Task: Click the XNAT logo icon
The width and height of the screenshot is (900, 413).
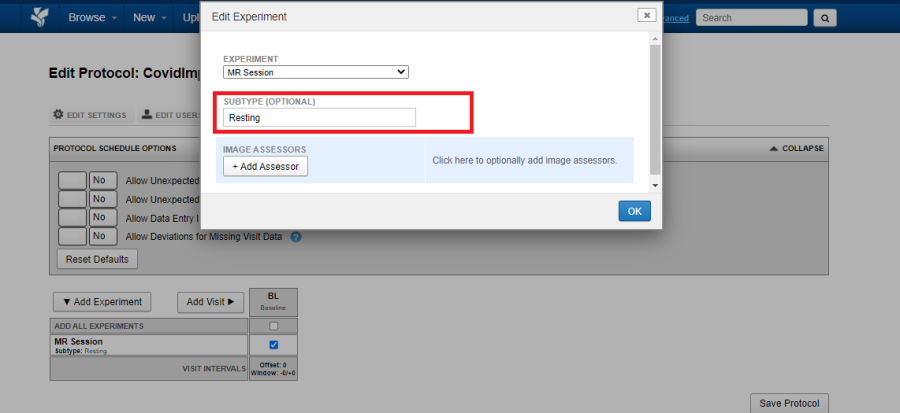Action: (x=39, y=17)
